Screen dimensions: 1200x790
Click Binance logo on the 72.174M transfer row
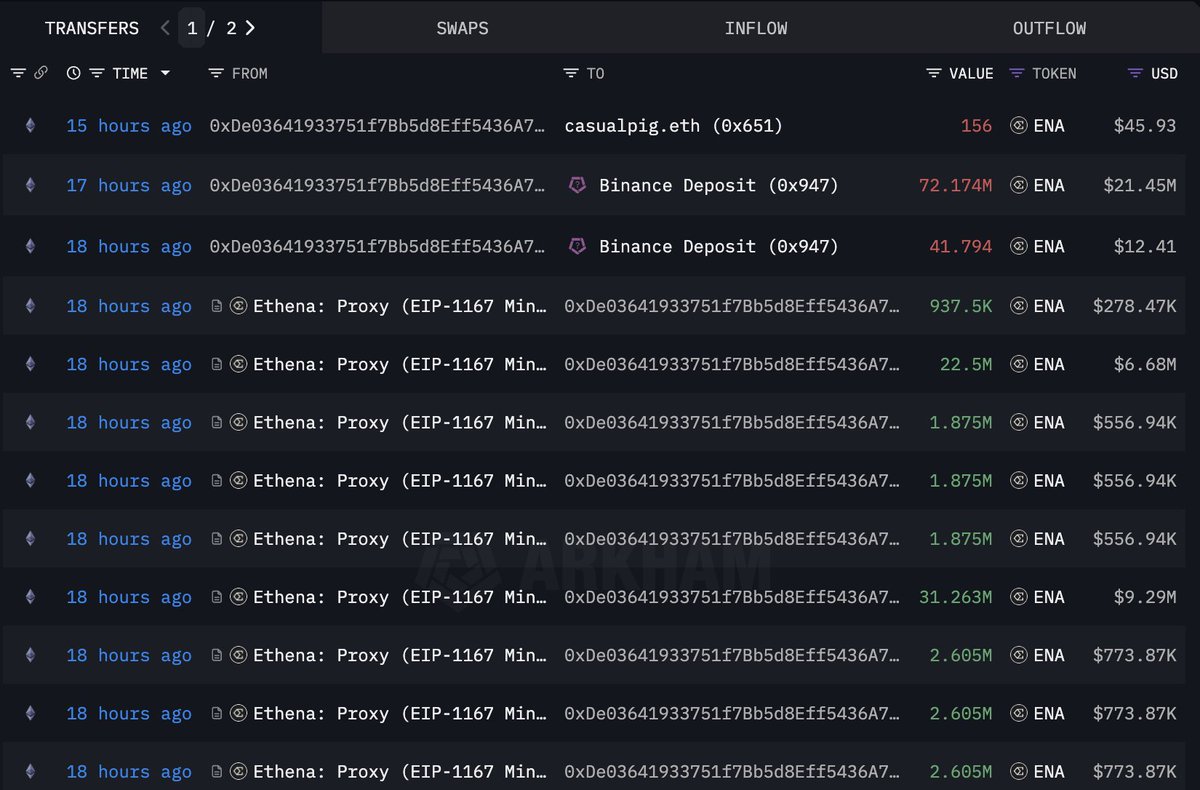coord(577,185)
